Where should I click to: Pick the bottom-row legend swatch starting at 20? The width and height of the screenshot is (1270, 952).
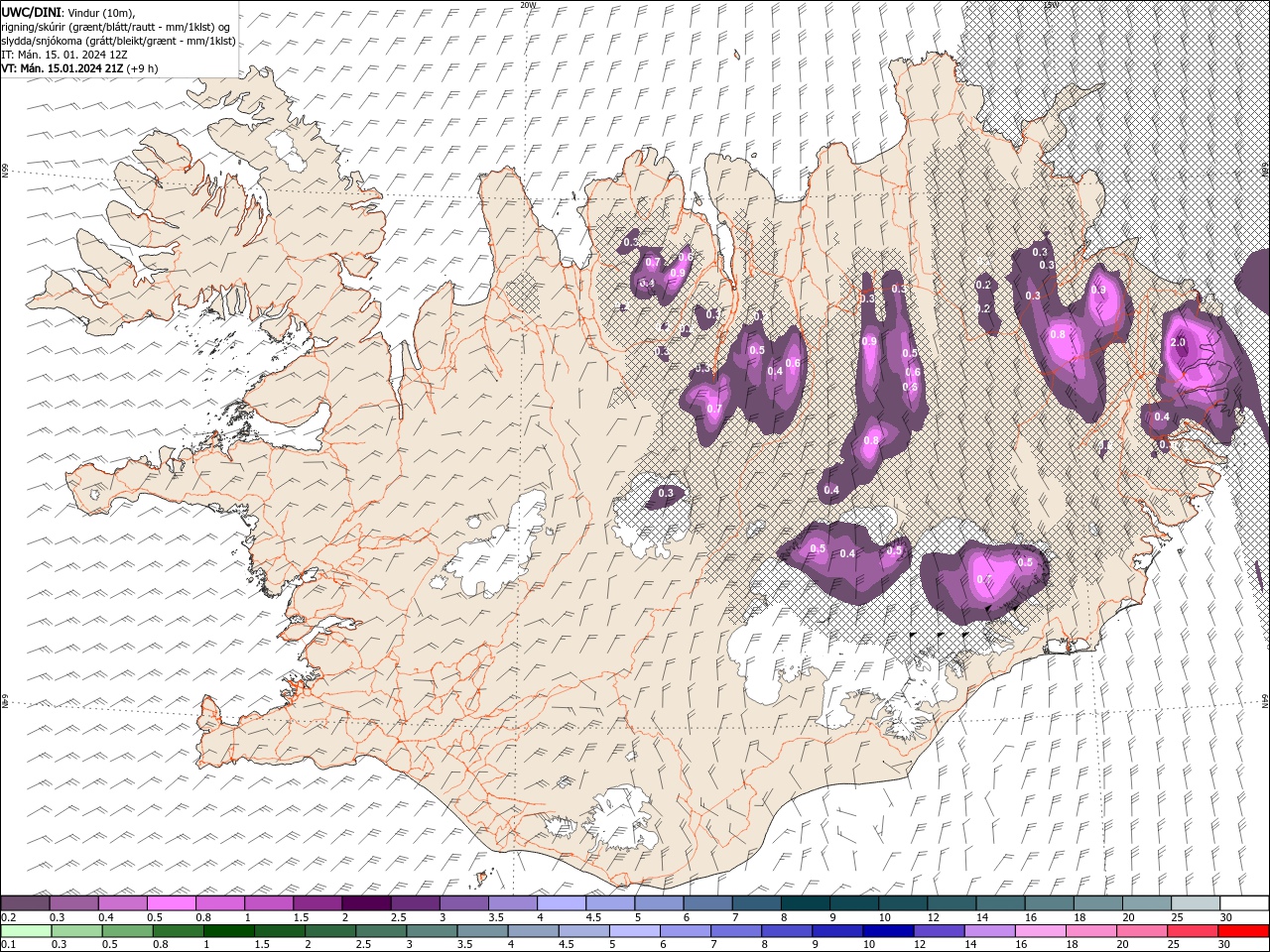(1141, 931)
